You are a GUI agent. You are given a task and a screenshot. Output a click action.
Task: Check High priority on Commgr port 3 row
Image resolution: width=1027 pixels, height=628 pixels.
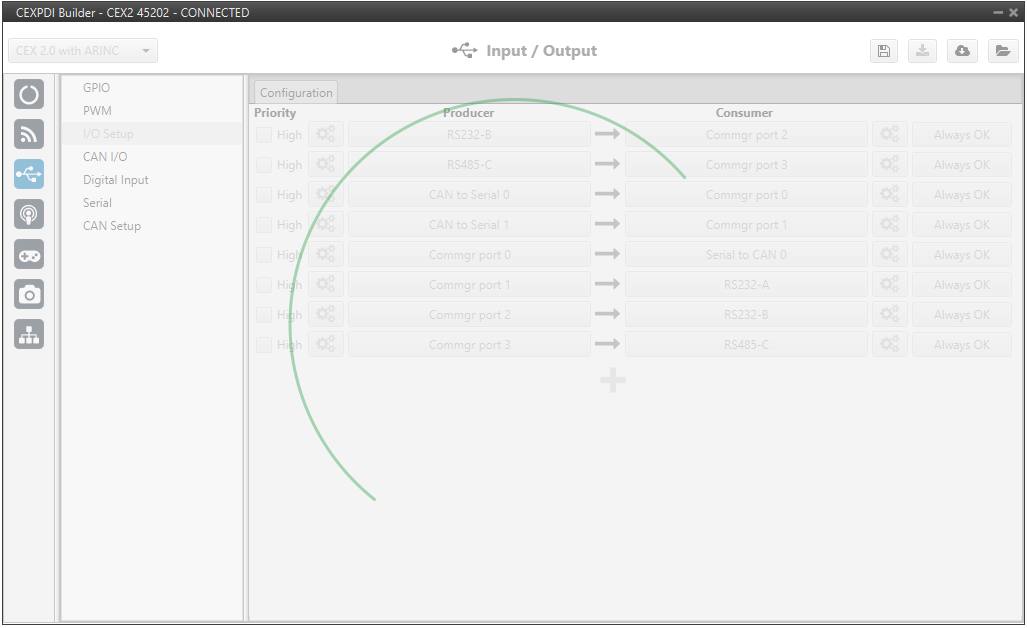[264, 345]
